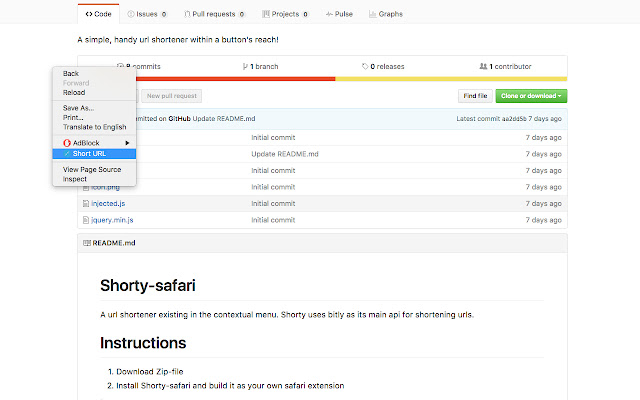Open the 0 releases link
The width and height of the screenshot is (640, 400).
pos(383,66)
